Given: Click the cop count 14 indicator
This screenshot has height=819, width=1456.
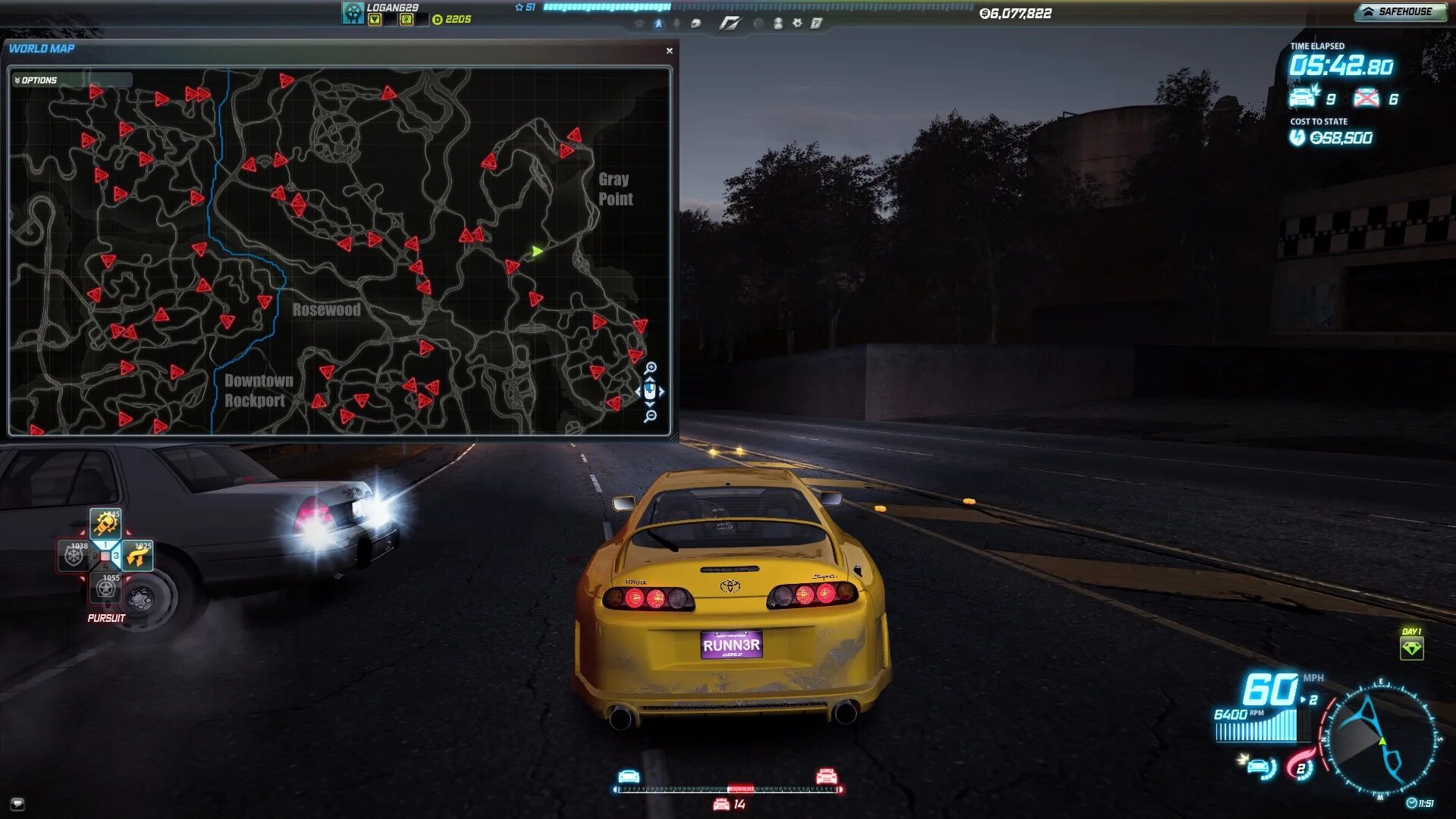Looking at the screenshot, I should [x=730, y=805].
